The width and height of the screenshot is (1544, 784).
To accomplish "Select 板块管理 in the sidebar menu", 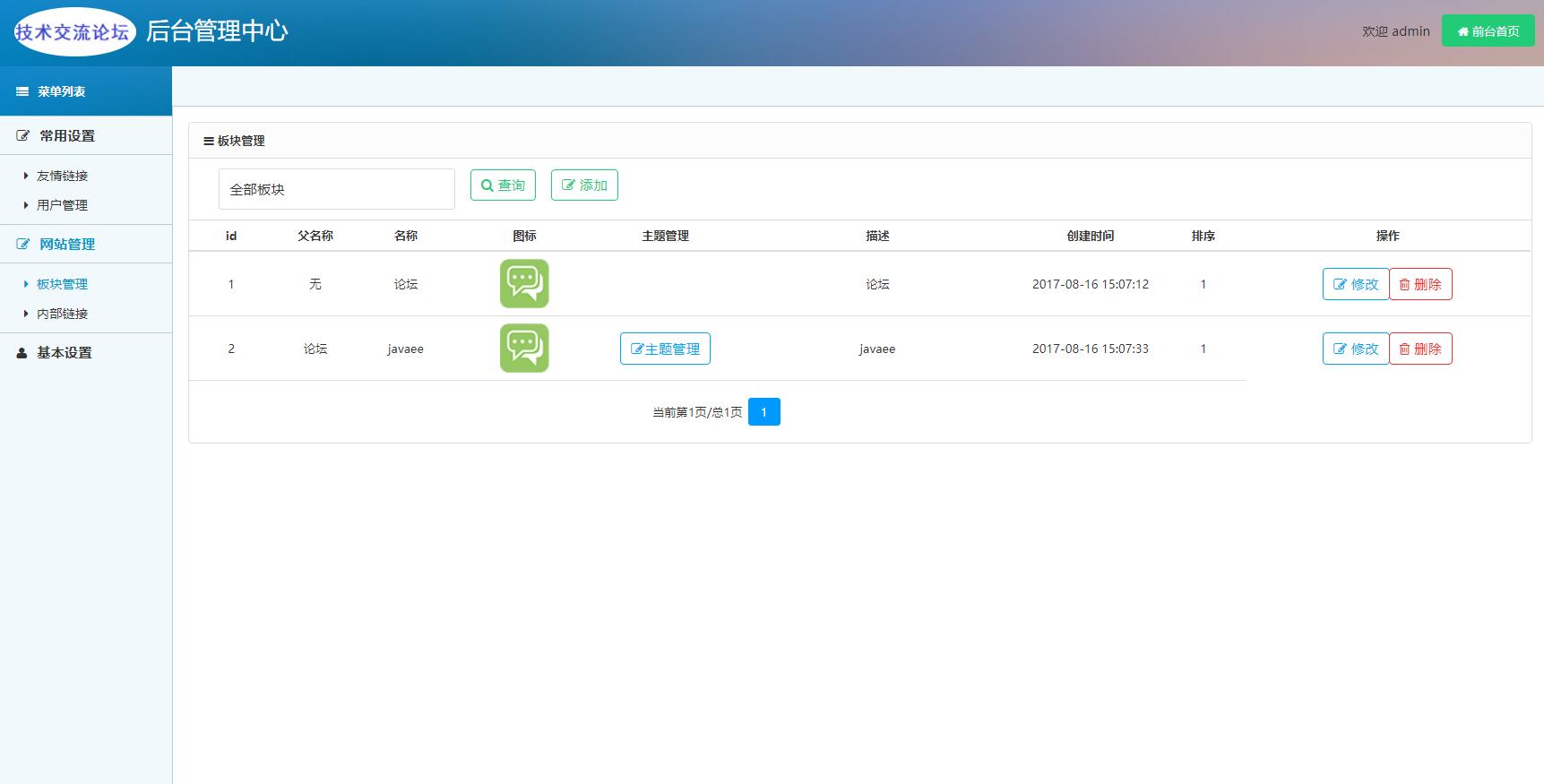I will pyautogui.click(x=62, y=284).
